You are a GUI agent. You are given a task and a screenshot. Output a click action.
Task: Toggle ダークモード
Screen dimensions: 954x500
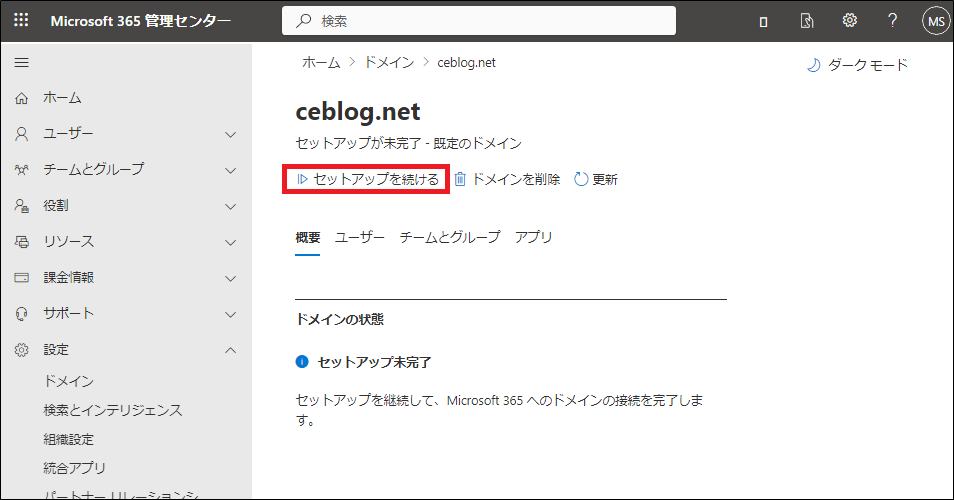pyautogui.click(x=857, y=65)
